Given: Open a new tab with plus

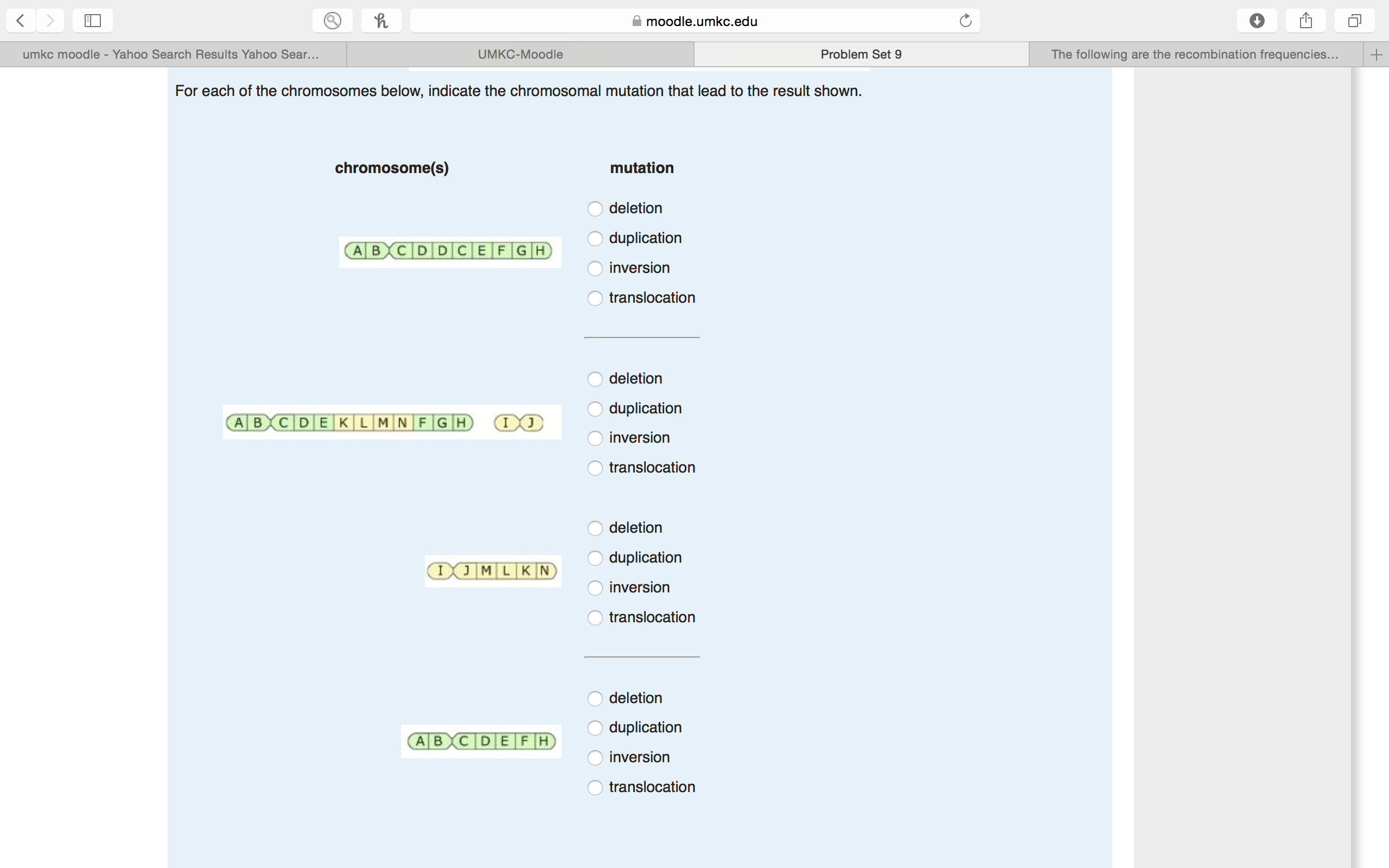Looking at the screenshot, I should (x=1376, y=55).
